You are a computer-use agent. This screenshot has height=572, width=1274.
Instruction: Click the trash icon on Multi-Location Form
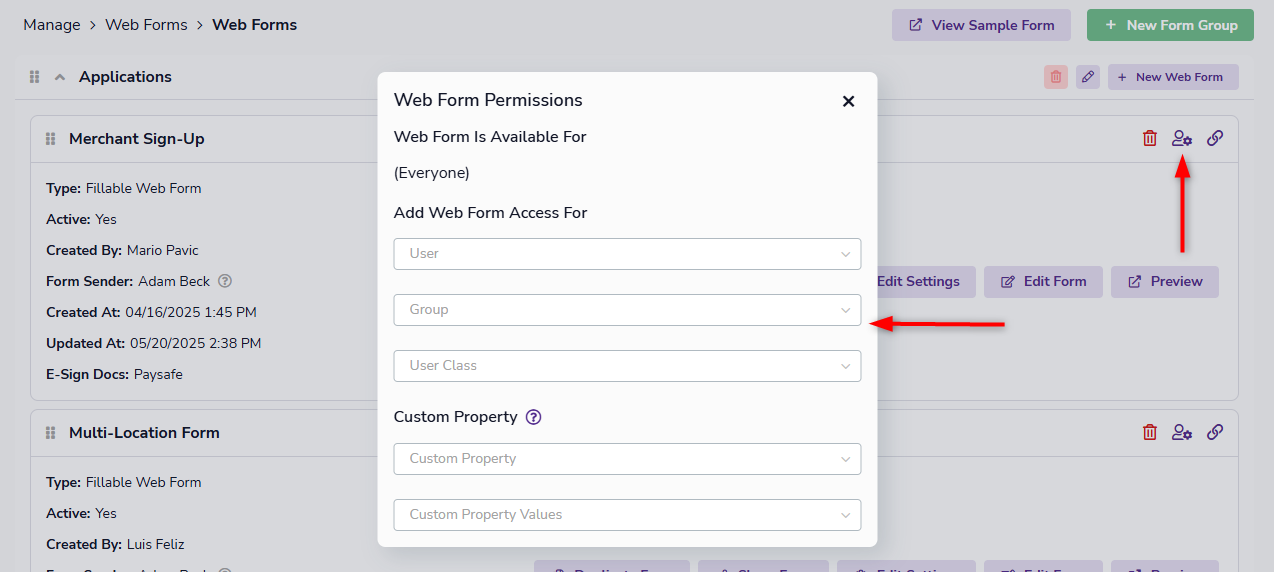point(1150,433)
